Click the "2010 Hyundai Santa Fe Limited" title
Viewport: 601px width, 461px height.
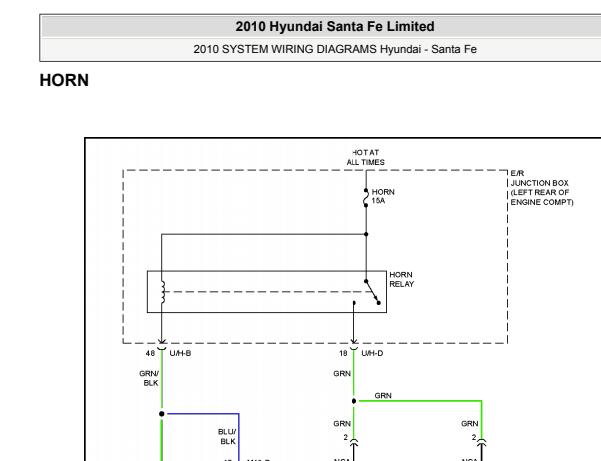pyautogui.click(x=335, y=26)
